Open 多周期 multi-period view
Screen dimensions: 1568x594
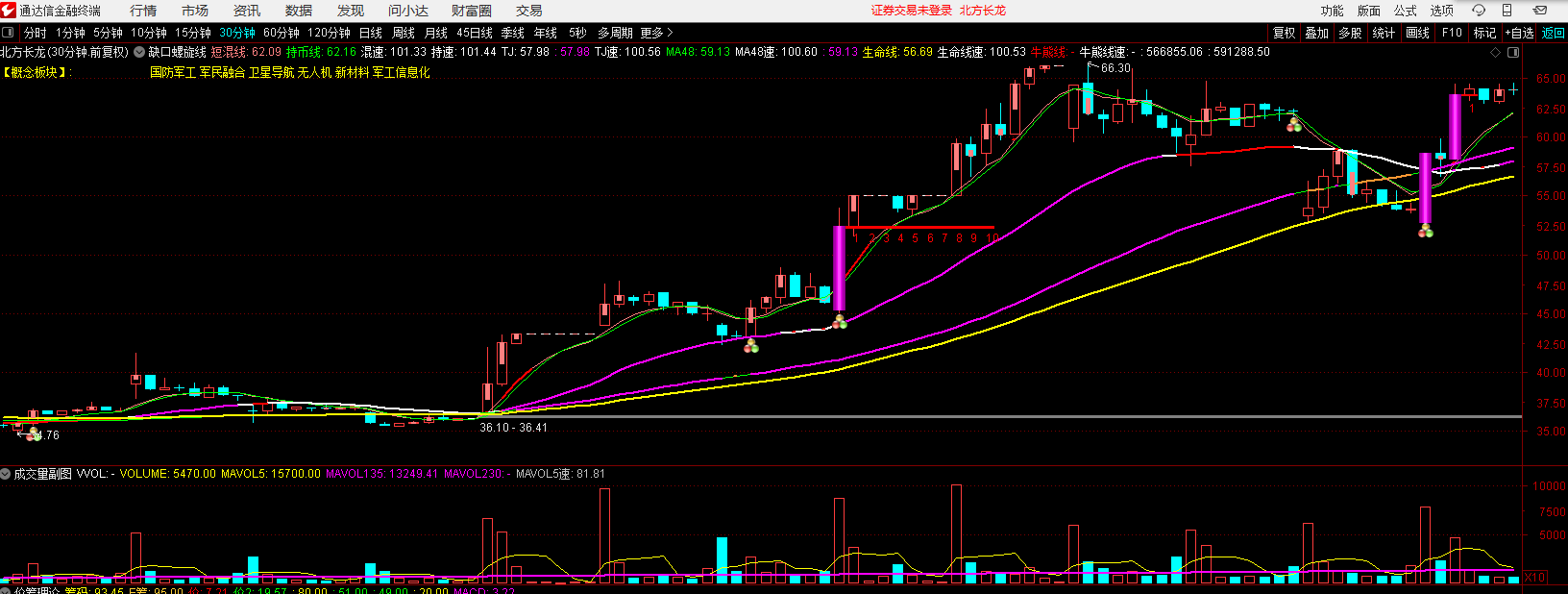[x=615, y=33]
